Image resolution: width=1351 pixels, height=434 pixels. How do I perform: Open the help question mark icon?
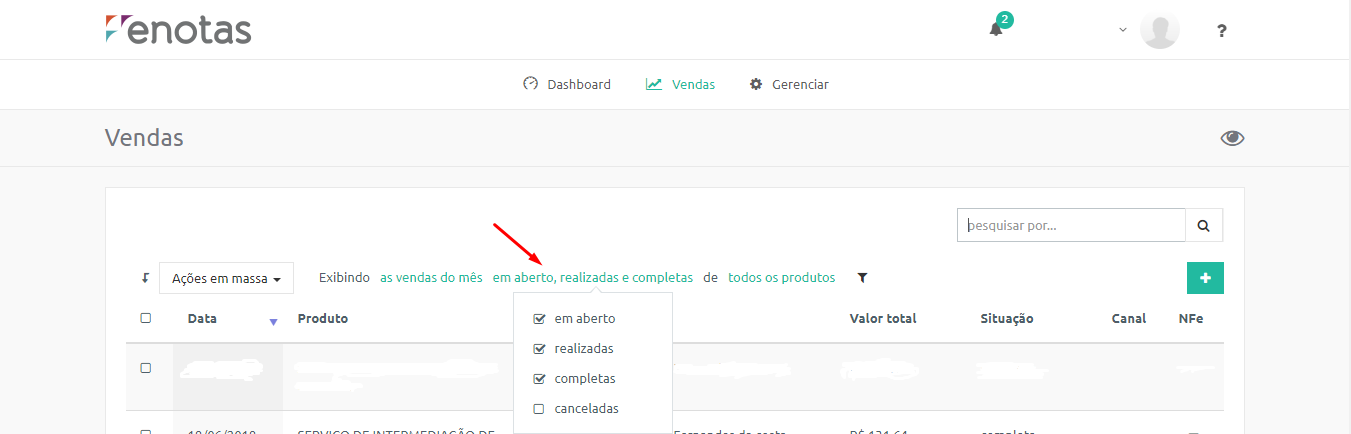point(1221,30)
